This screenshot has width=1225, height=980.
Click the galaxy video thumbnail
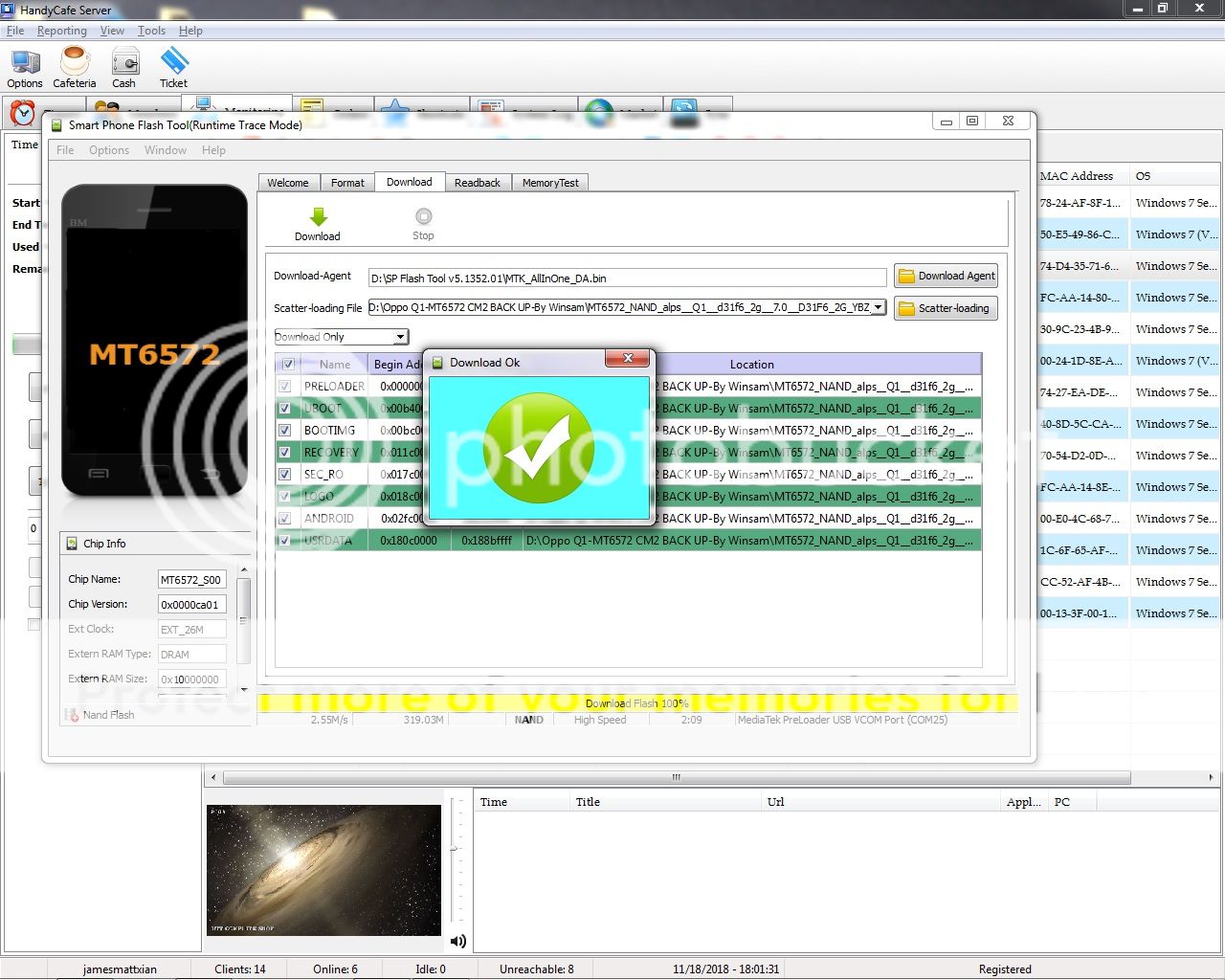point(323,870)
